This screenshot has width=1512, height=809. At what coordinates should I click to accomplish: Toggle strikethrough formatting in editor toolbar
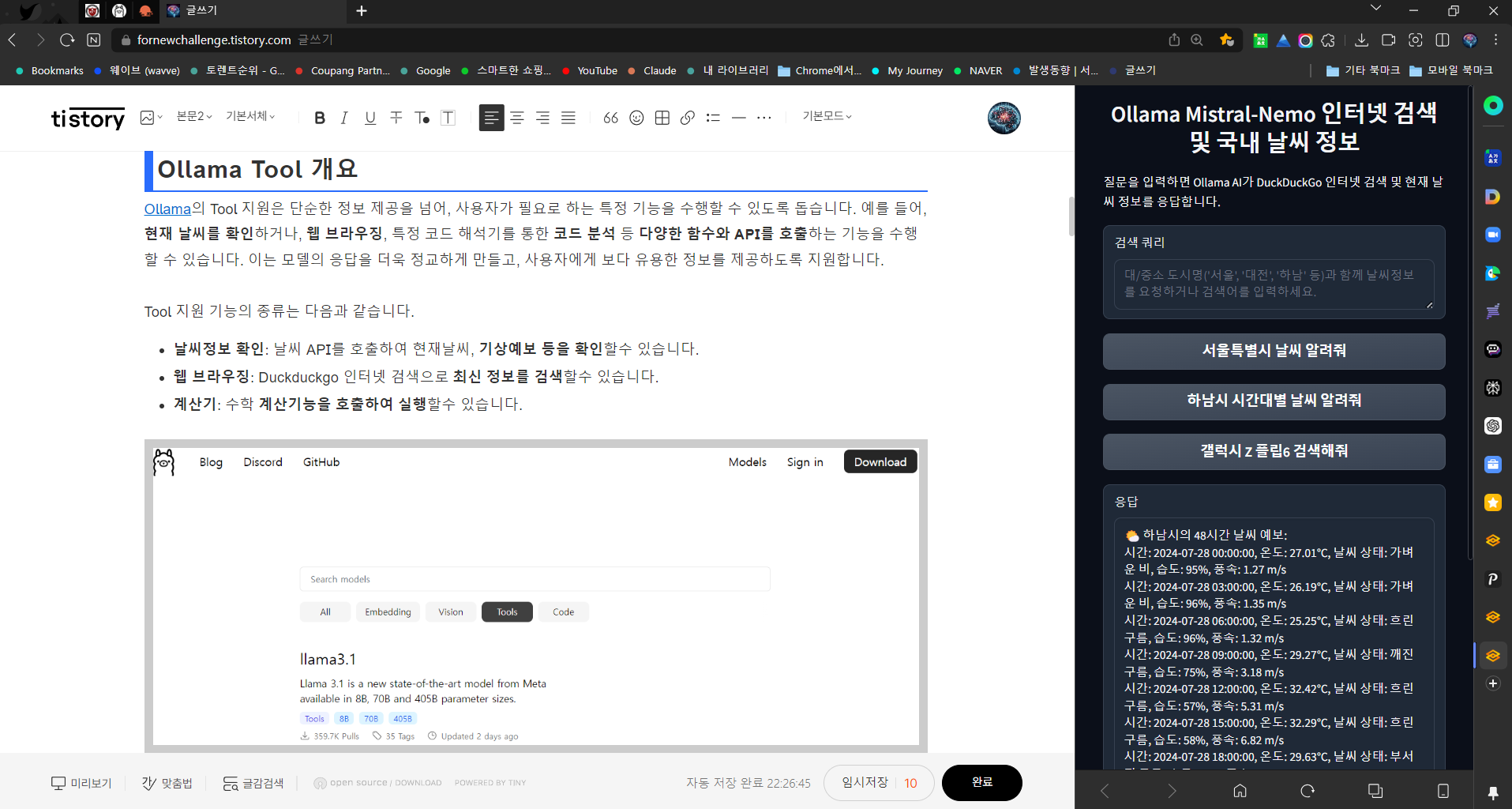[396, 118]
